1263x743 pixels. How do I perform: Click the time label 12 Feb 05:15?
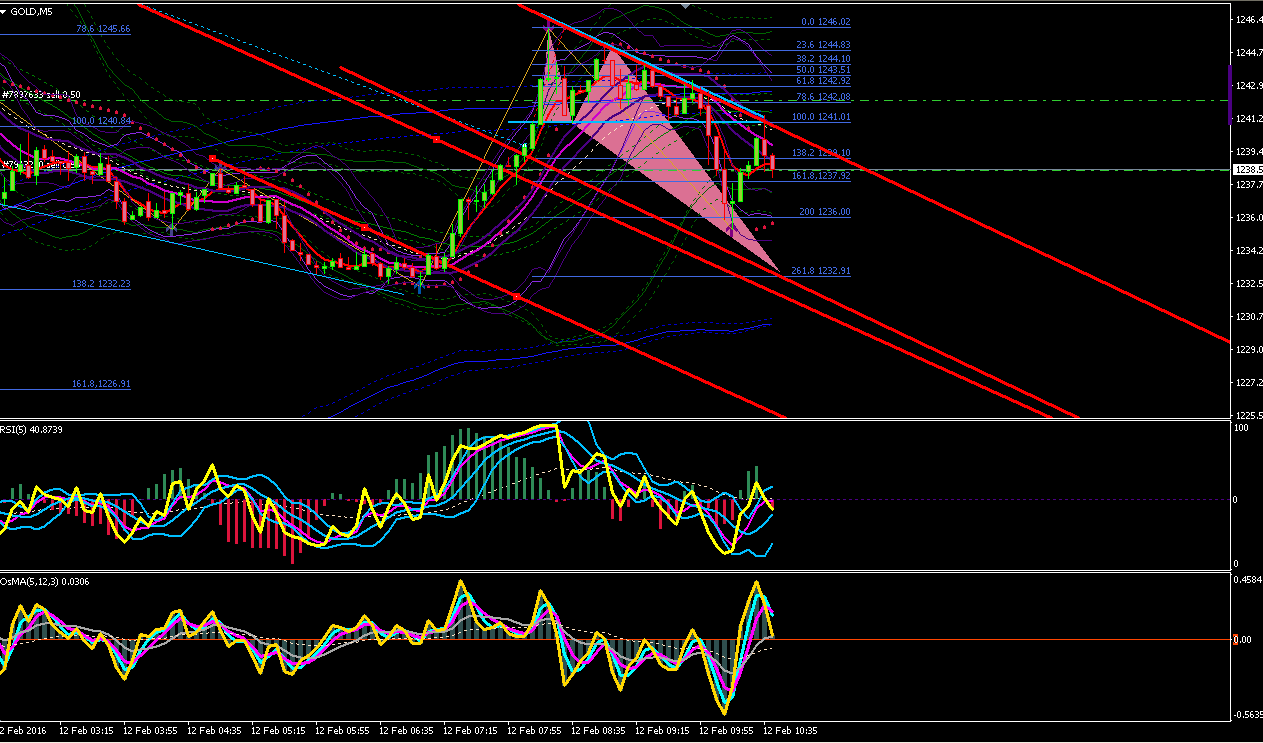tap(278, 732)
